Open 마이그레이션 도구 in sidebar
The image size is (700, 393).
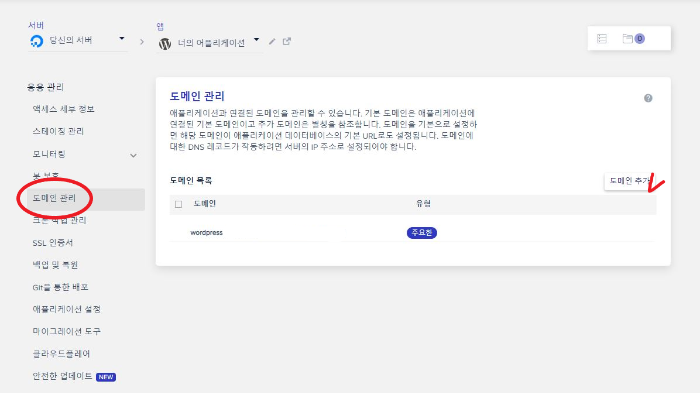coord(67,331)
